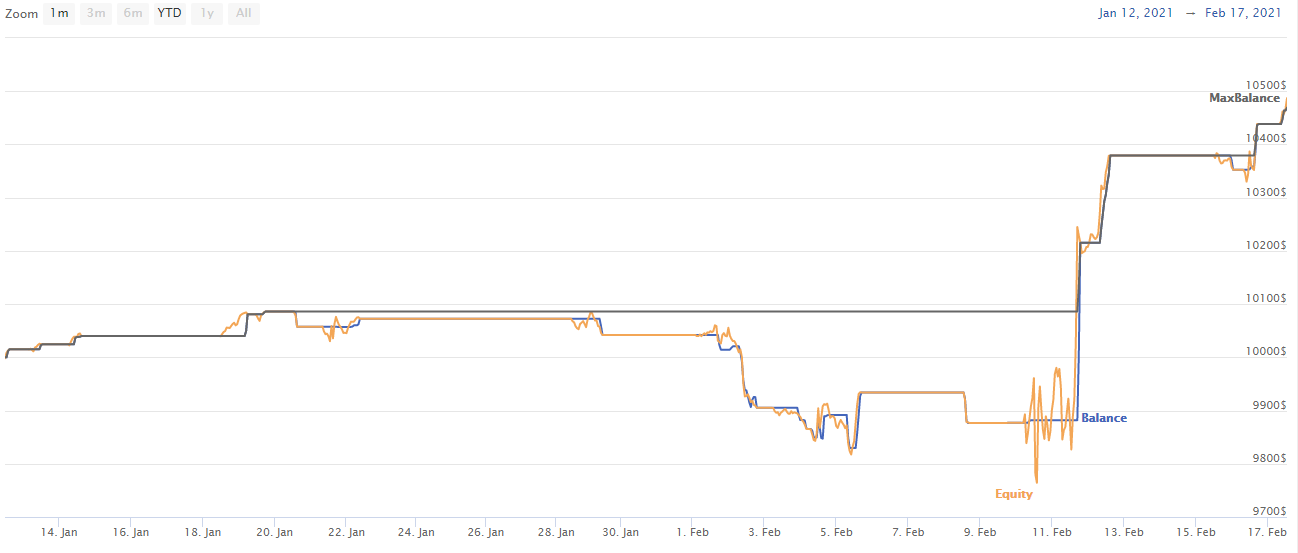1298x553 pixels.
Task: Click the 9700$ y-axis label
Action: coord(1270,511)
